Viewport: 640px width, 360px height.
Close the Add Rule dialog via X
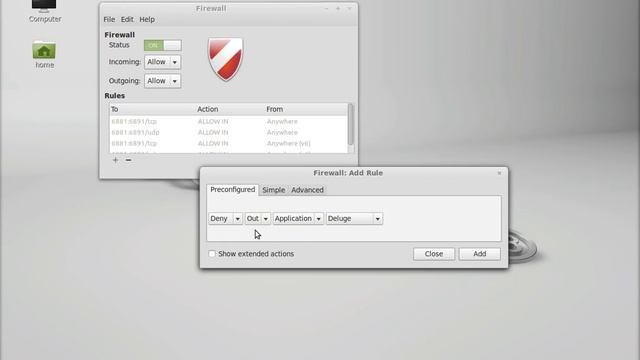click(499, 173)
